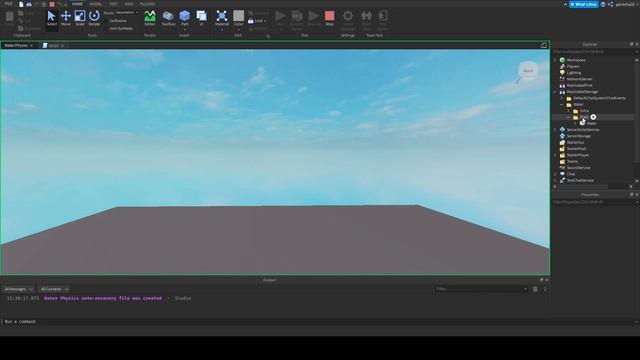Screen dimensions: 640x360
Task: Select TextChatService in Explorer
Action: pos(580,180)
